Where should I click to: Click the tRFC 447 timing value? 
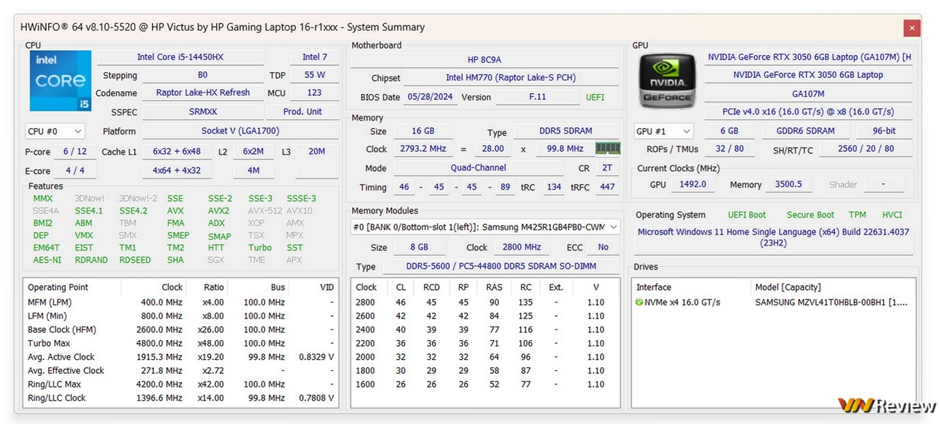(x=607, y=187)
